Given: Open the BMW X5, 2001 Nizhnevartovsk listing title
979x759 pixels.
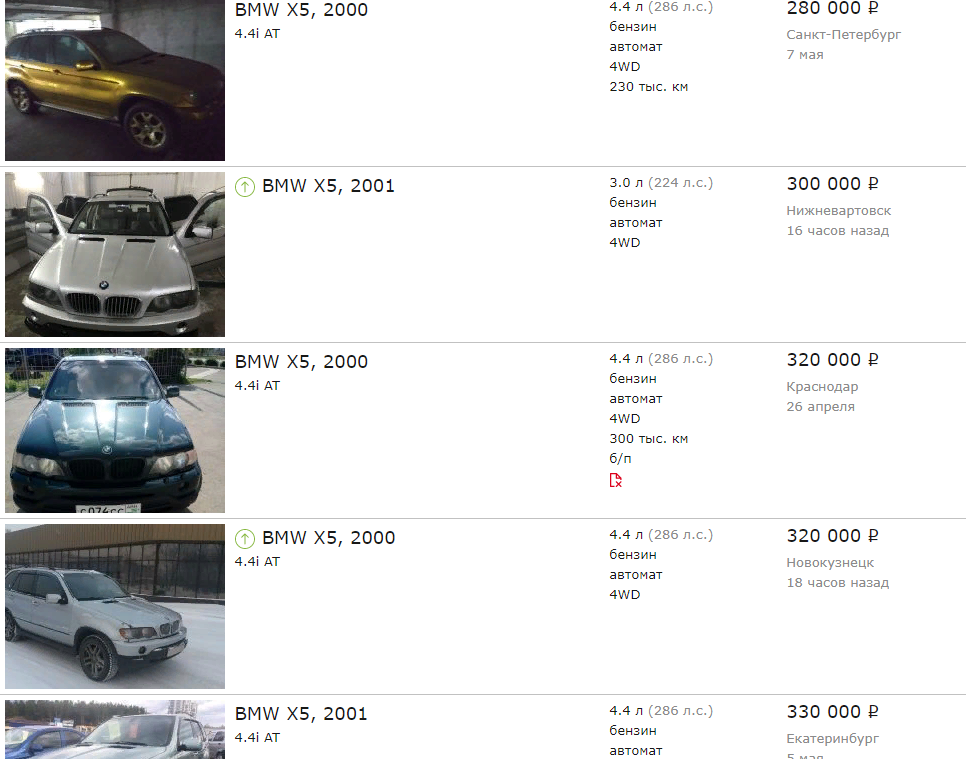Looking at the screenshot, I should [328, 186].
